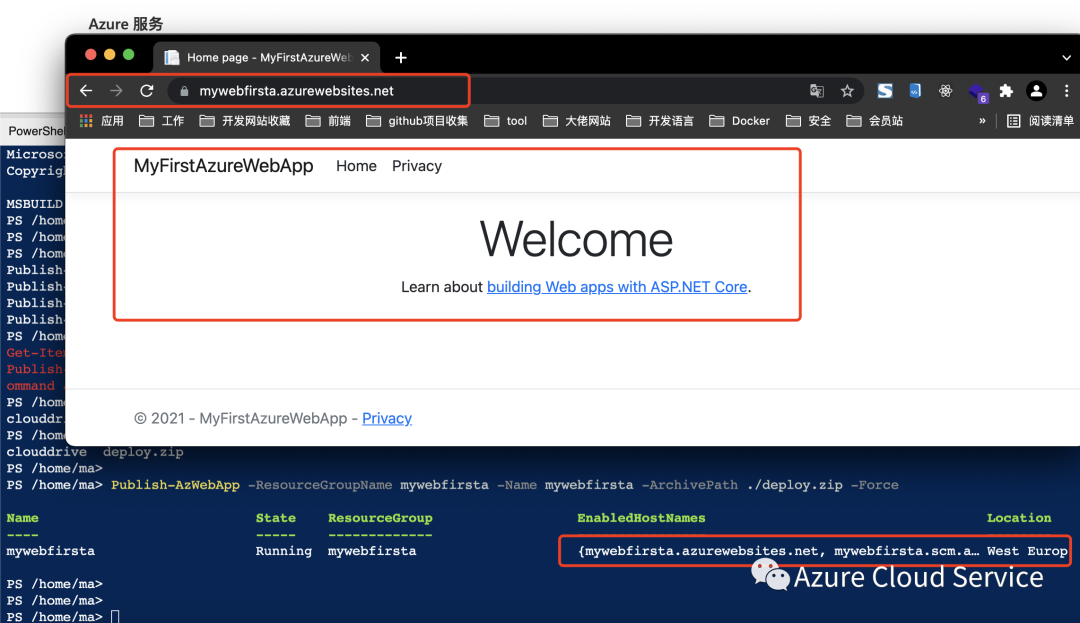Open the tool bookmarks folder
The image size is (1080, 623).
pyautogui.click(x=506, y=121)
